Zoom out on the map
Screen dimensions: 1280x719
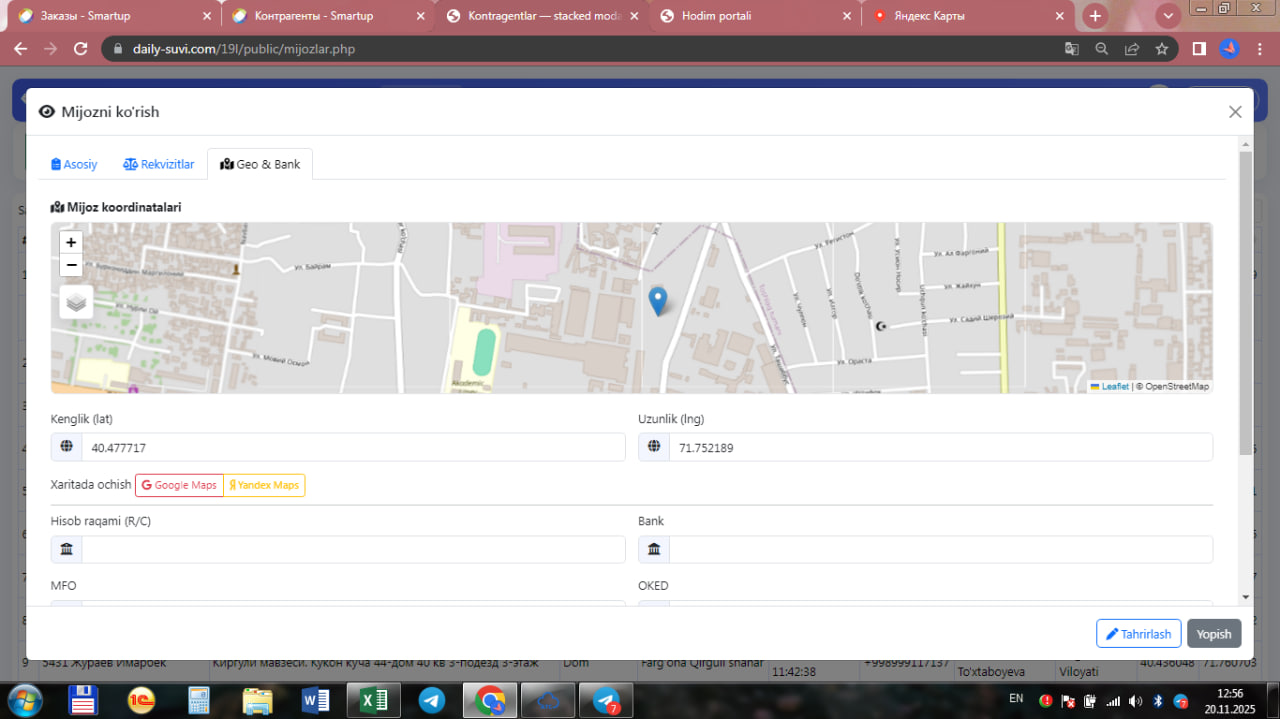(x=71, y=265)
